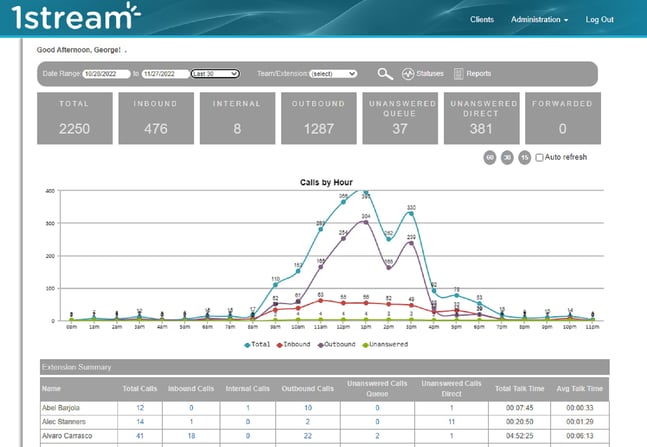Image resolution: width=647 pixels, height=447 pixels.
Task: Click the 1pm Outbound data point 304
Action: [366, 222]
